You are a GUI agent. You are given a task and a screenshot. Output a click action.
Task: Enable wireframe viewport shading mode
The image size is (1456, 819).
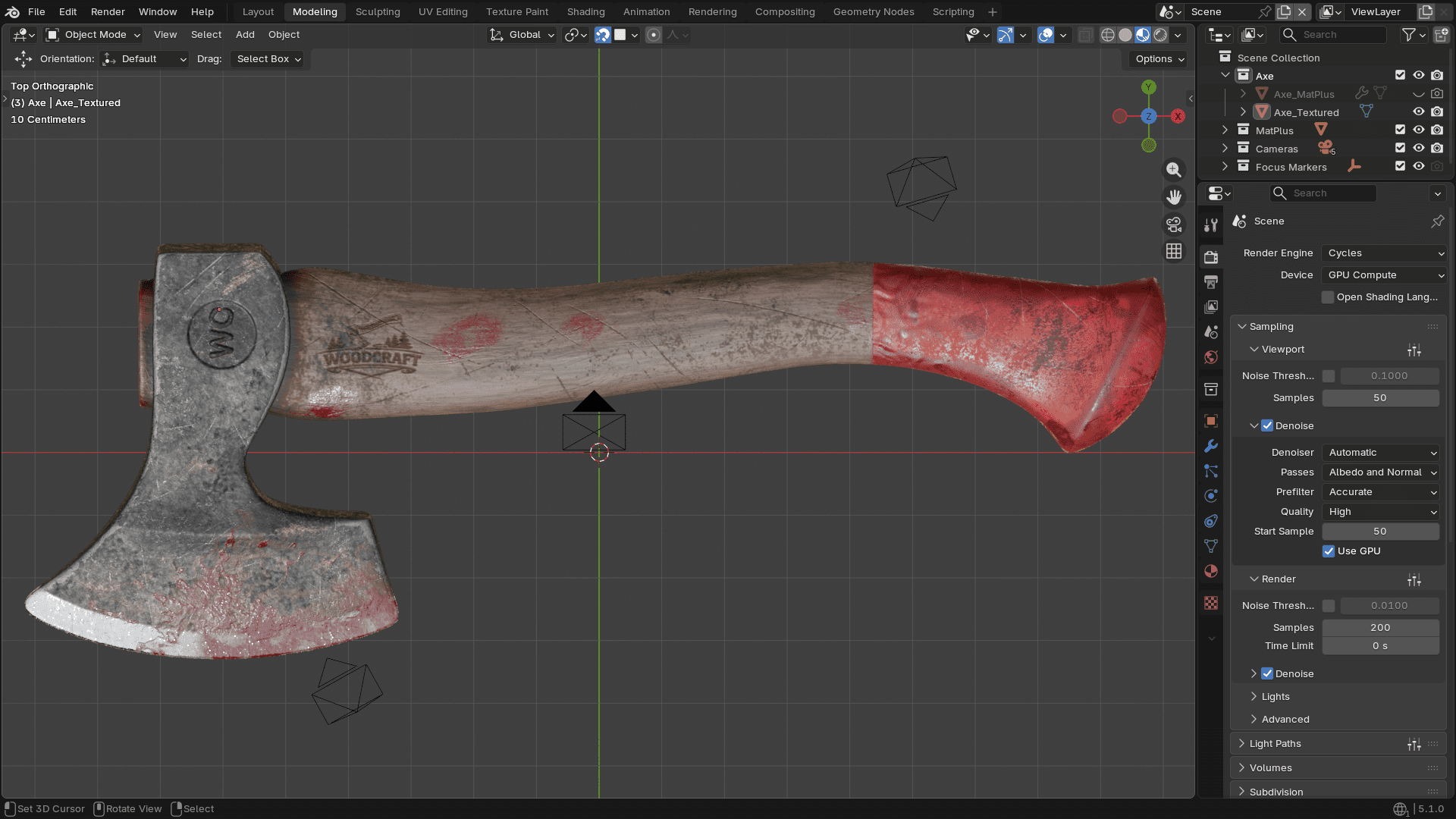click(x=1108, y=35)
